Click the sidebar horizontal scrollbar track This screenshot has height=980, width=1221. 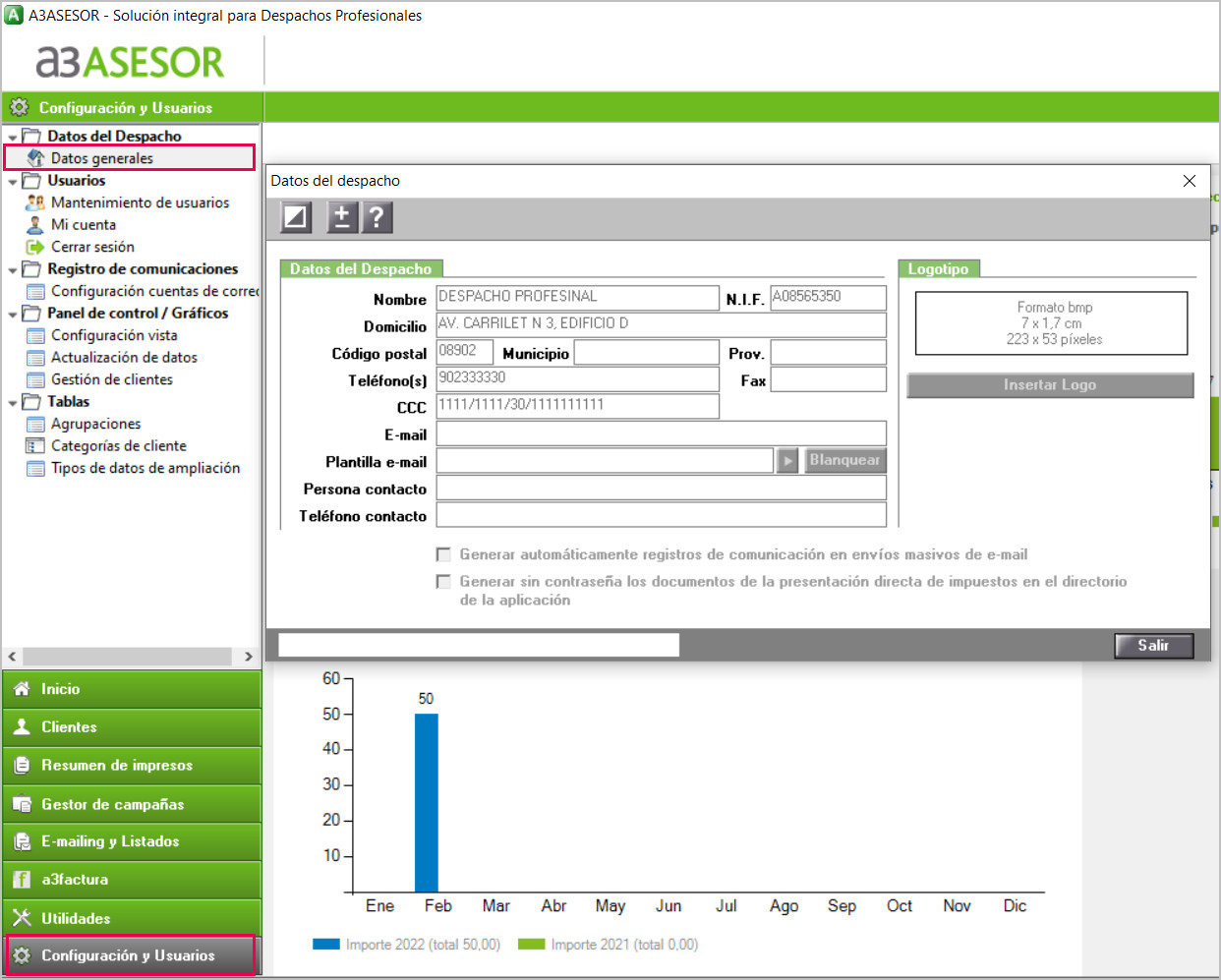127,657
